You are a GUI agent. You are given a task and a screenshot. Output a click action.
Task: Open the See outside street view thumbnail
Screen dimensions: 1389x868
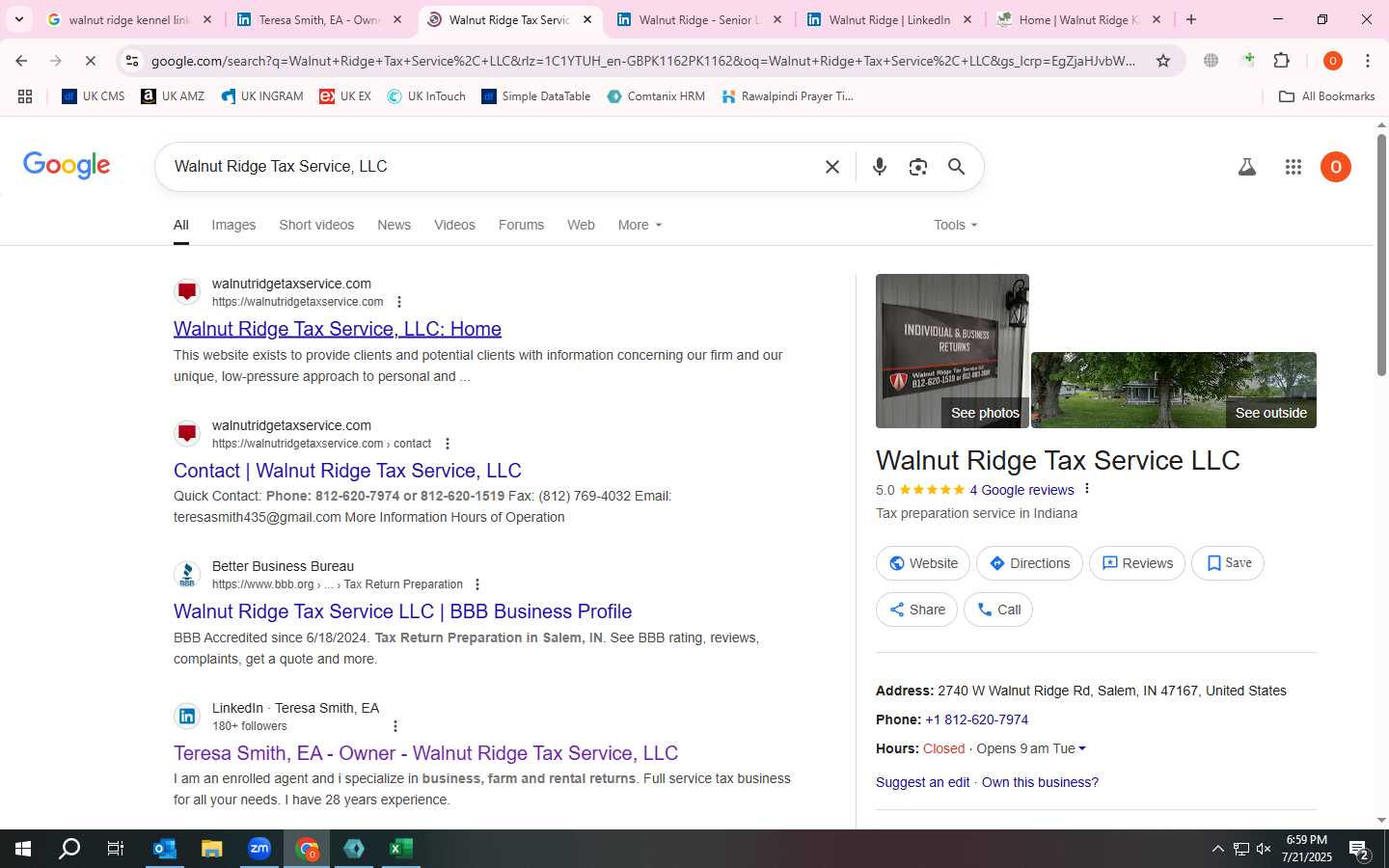pyautogui.click(x=1174, y=390)
